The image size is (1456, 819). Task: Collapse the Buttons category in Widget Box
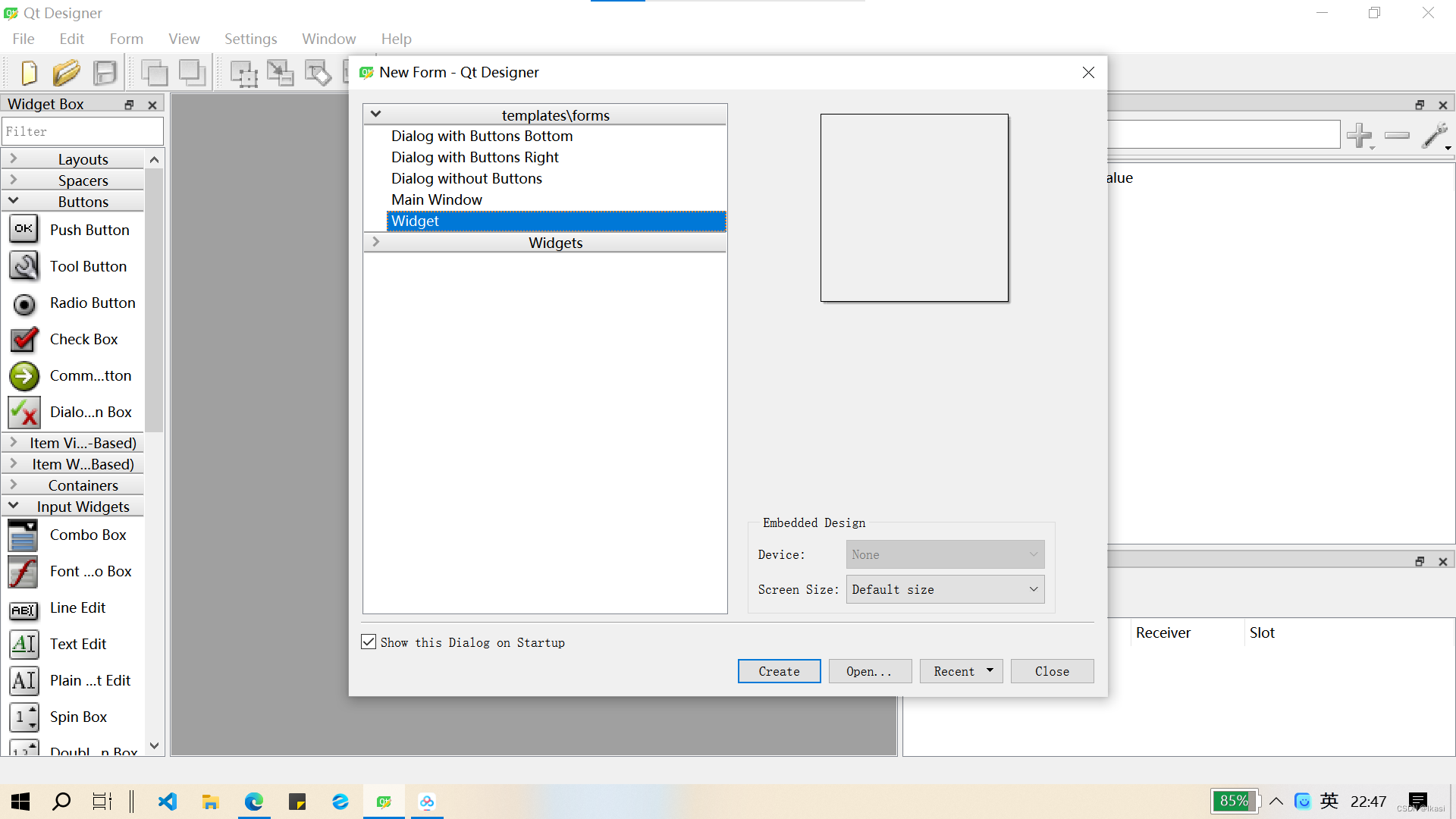(14, 201)
